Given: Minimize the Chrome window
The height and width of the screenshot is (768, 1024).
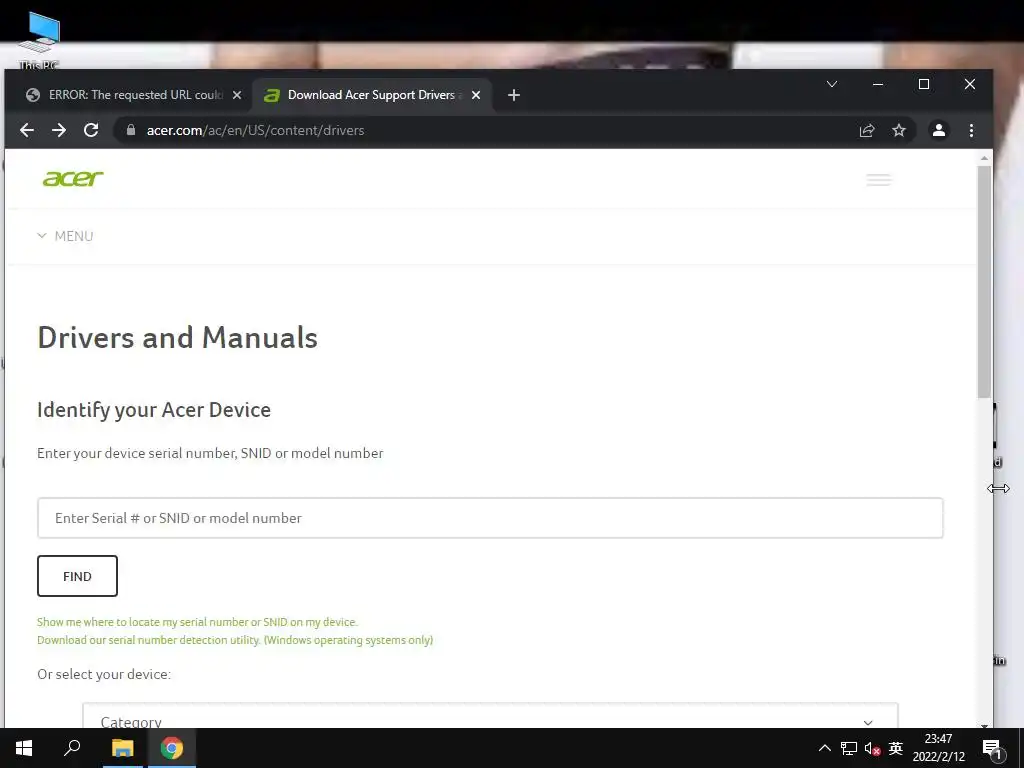Looking at the screenshot, I should [878, 84].
